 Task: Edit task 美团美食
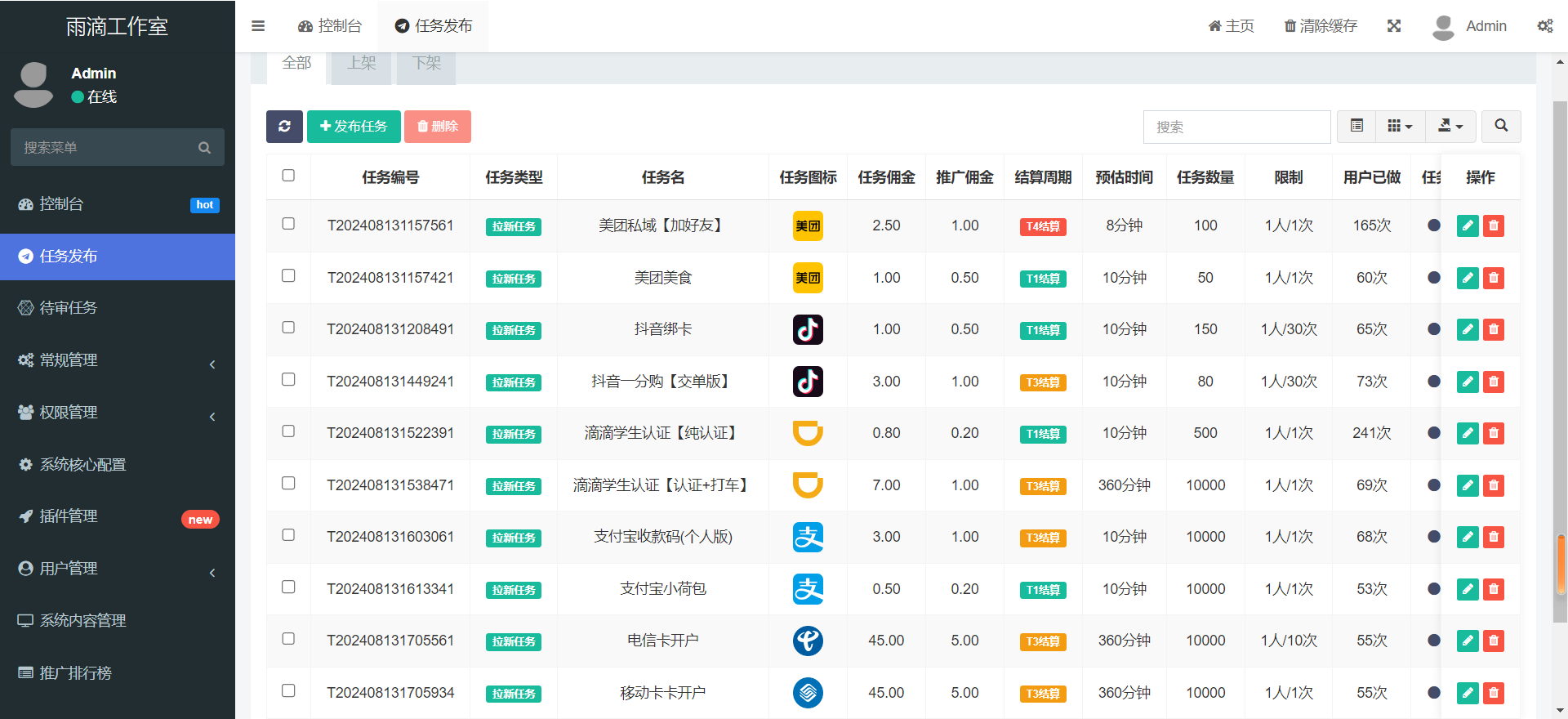click(x=1468, y=278)
